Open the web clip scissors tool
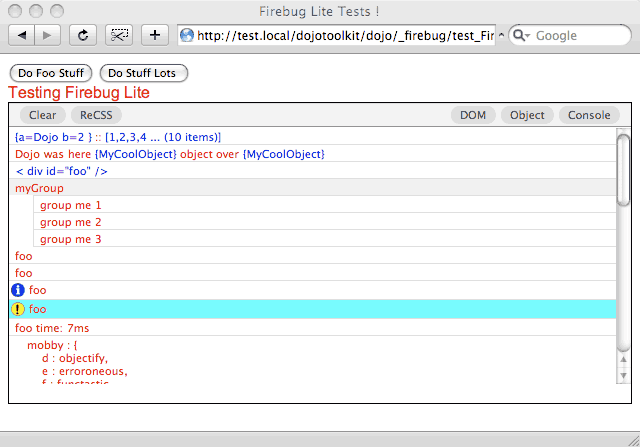 coord(119,36)
